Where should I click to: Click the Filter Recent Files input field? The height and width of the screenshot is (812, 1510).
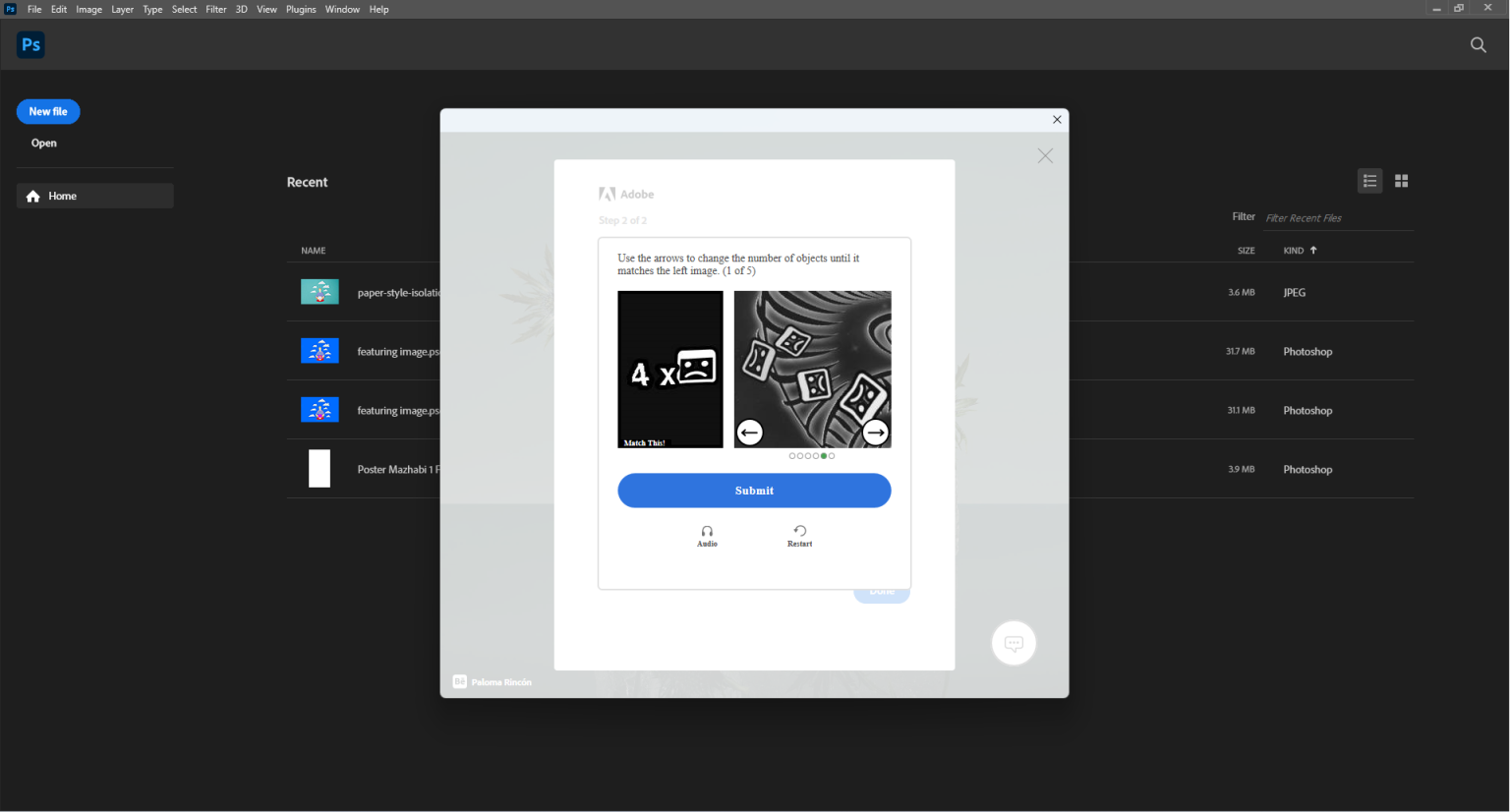[x=1338, y=218]
